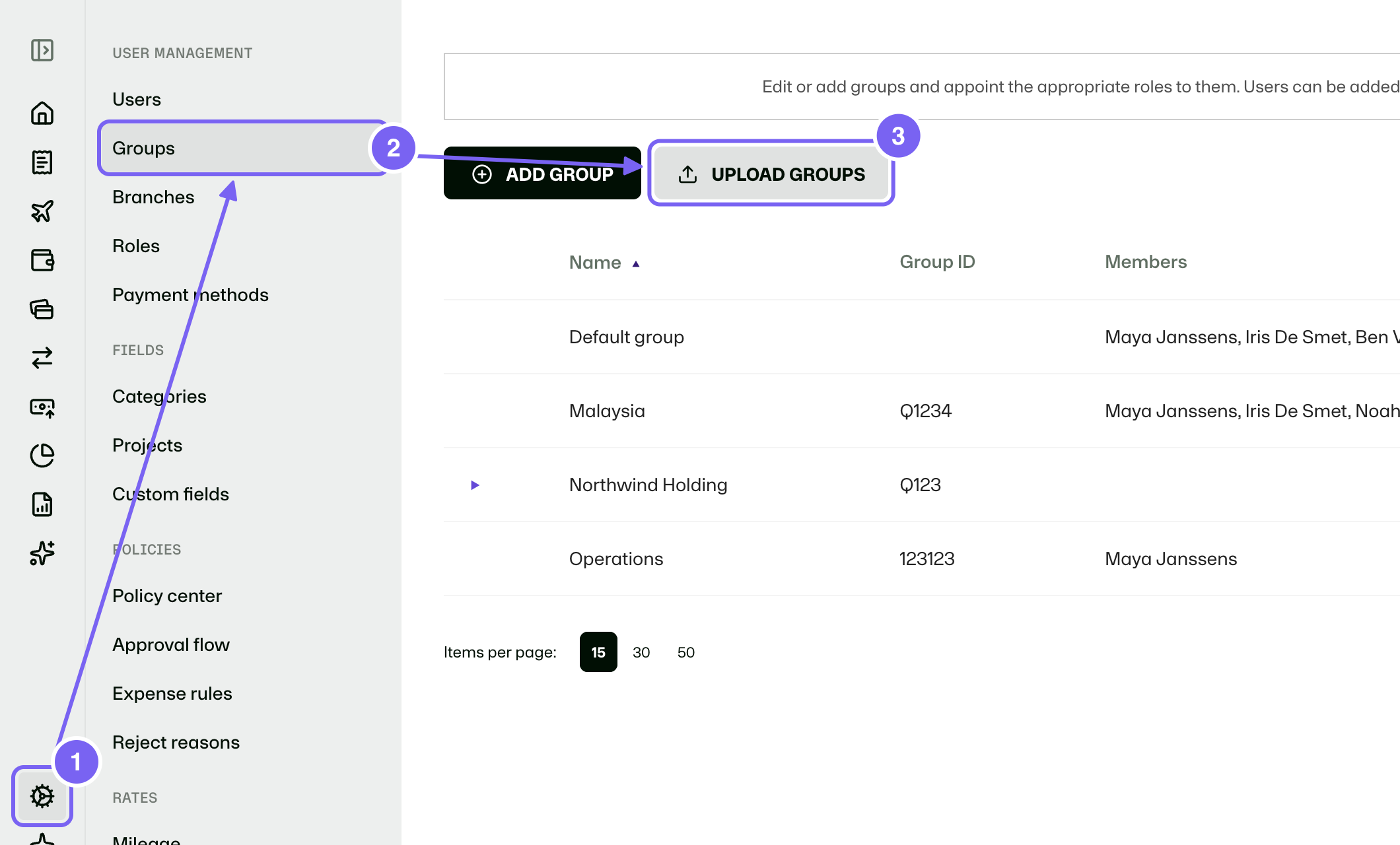Go to Payment methods
Screen dimensions: 1400x845
190,294
